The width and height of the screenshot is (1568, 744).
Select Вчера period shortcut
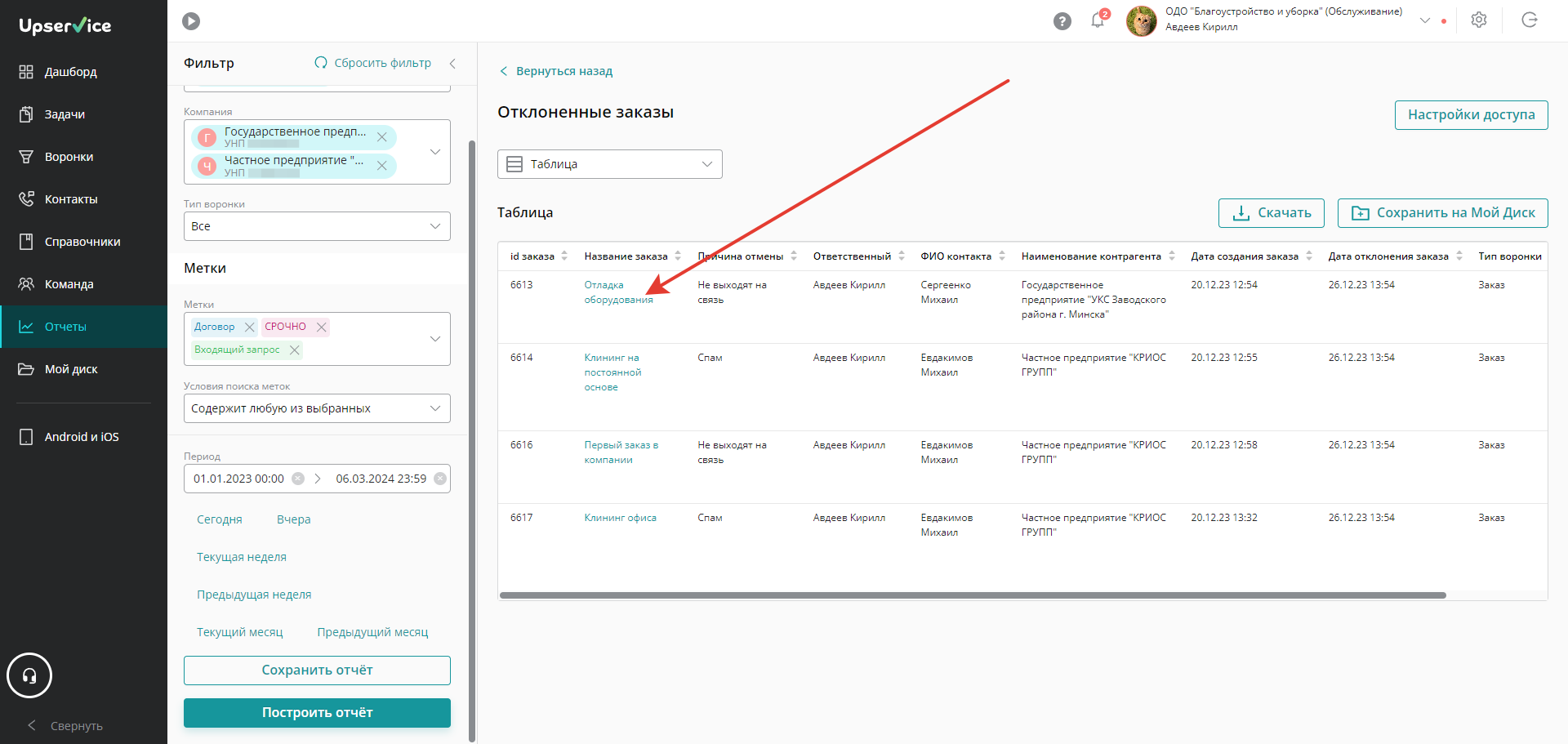294,519
